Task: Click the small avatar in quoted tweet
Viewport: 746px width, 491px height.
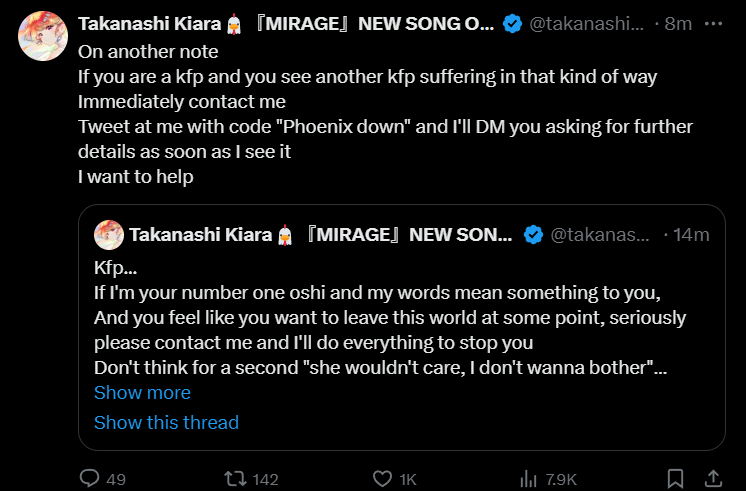Action: (108, 235)
